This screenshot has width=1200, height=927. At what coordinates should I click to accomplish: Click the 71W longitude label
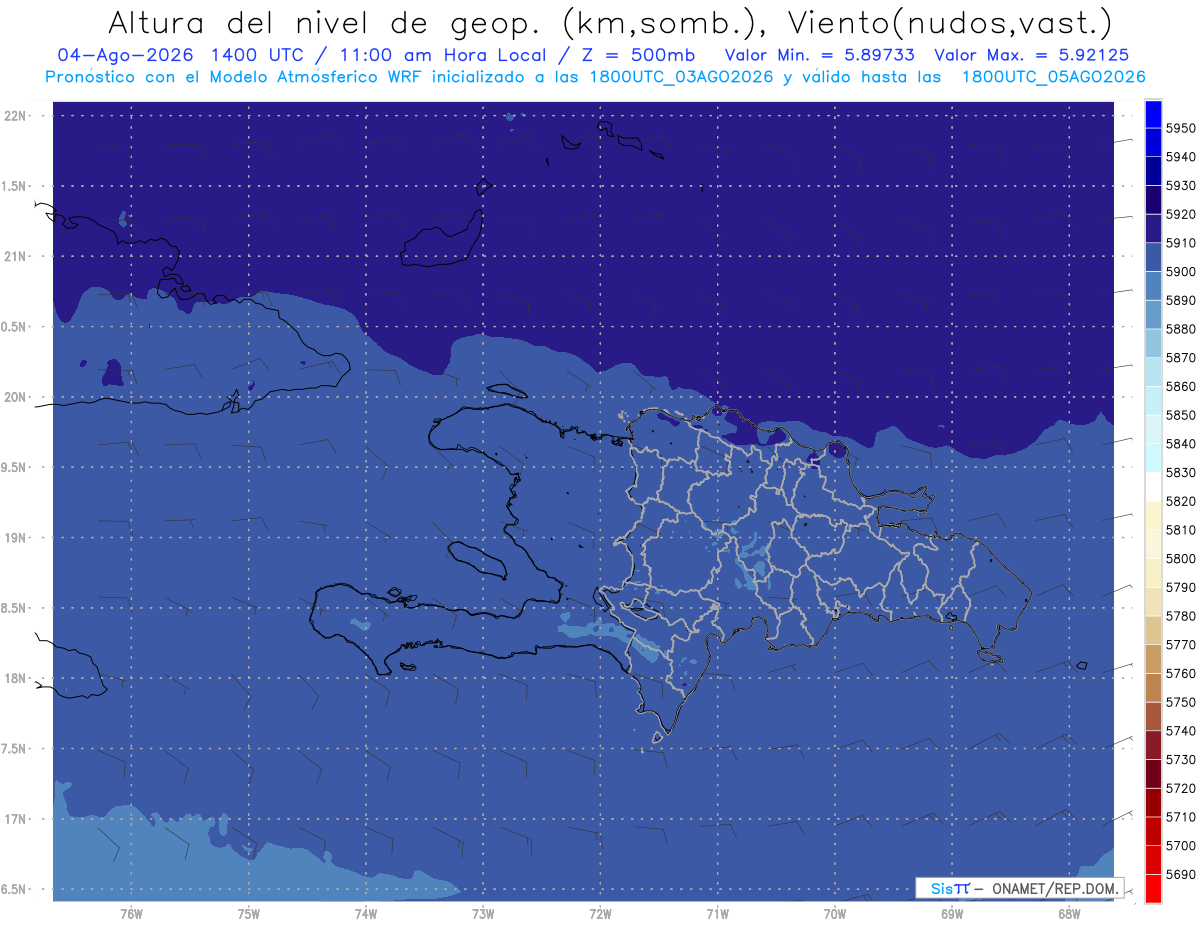[717, 914]
